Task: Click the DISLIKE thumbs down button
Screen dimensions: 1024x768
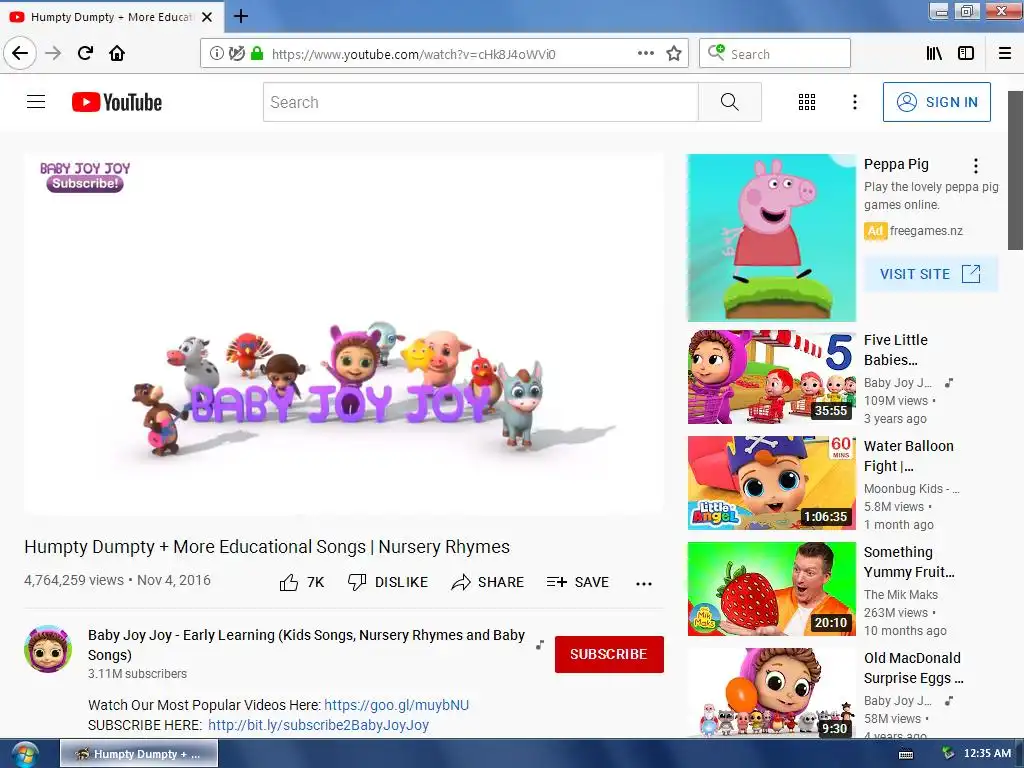Action: coord(388,582)
